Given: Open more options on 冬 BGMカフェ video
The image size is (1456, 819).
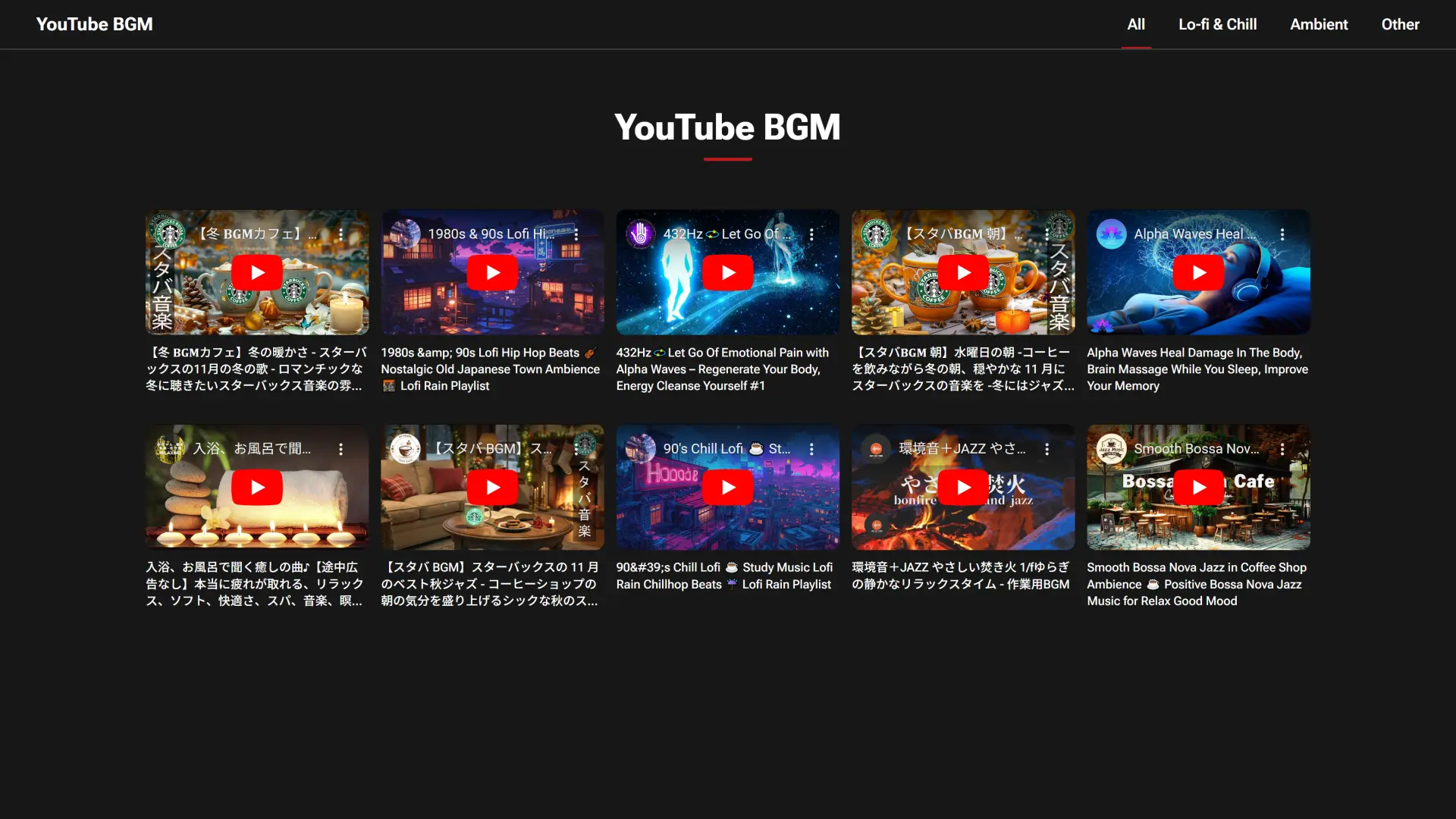Looking at the screenshot, I should pyautogui.click(x=341, y=234).
